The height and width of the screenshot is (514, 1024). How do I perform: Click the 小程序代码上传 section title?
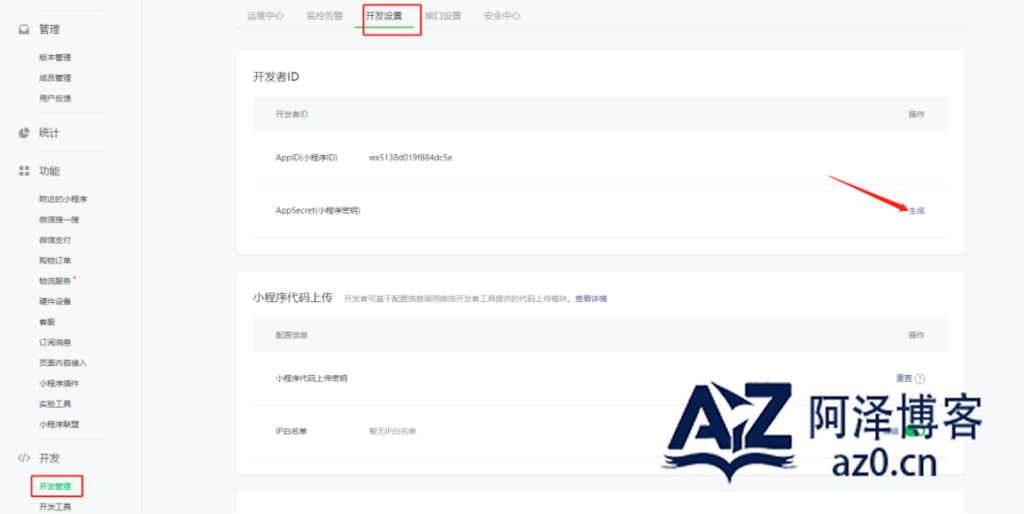(x=293, y=298)
